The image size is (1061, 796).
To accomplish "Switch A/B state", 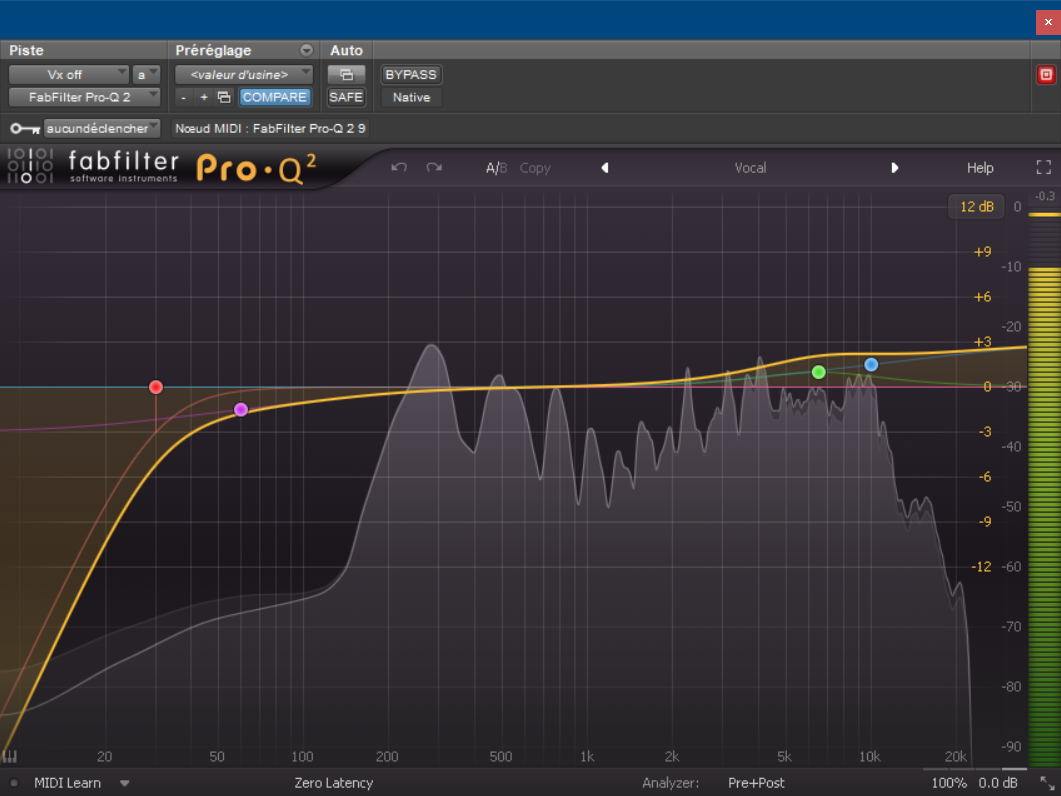I will pyautogui.click(x=496, y=168).
